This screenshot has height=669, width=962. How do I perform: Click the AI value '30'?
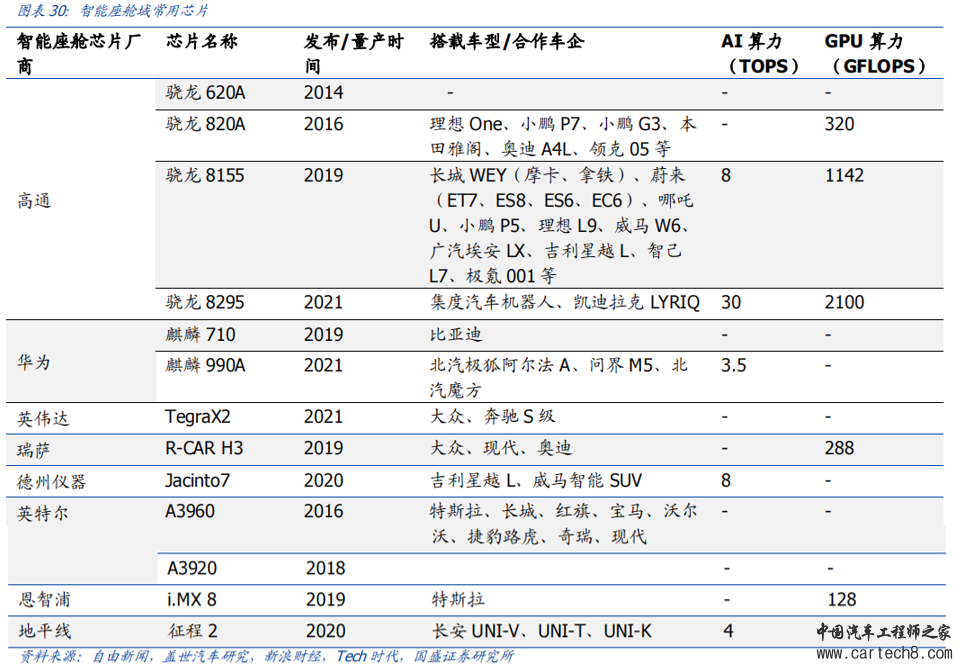[731, 302]
